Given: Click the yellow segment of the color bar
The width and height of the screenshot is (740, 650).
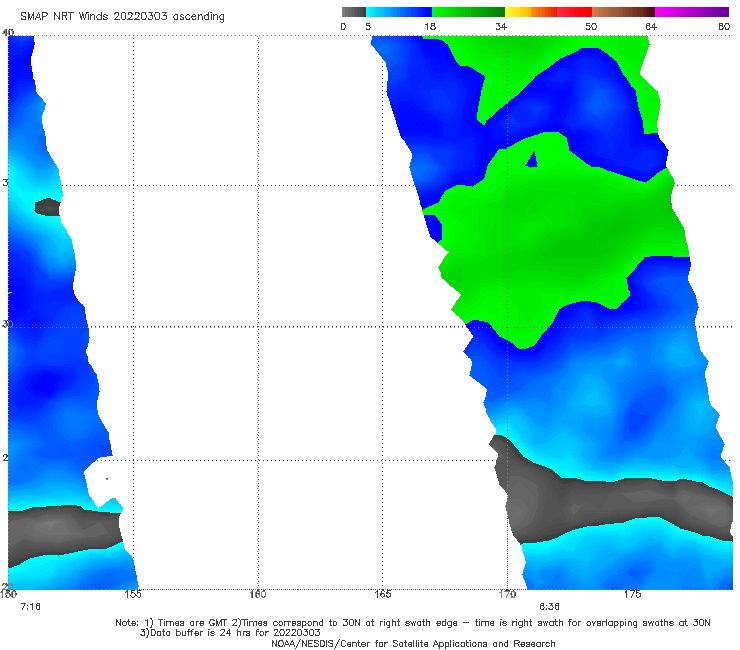Looking at the screenshot, I should point(518,12).
